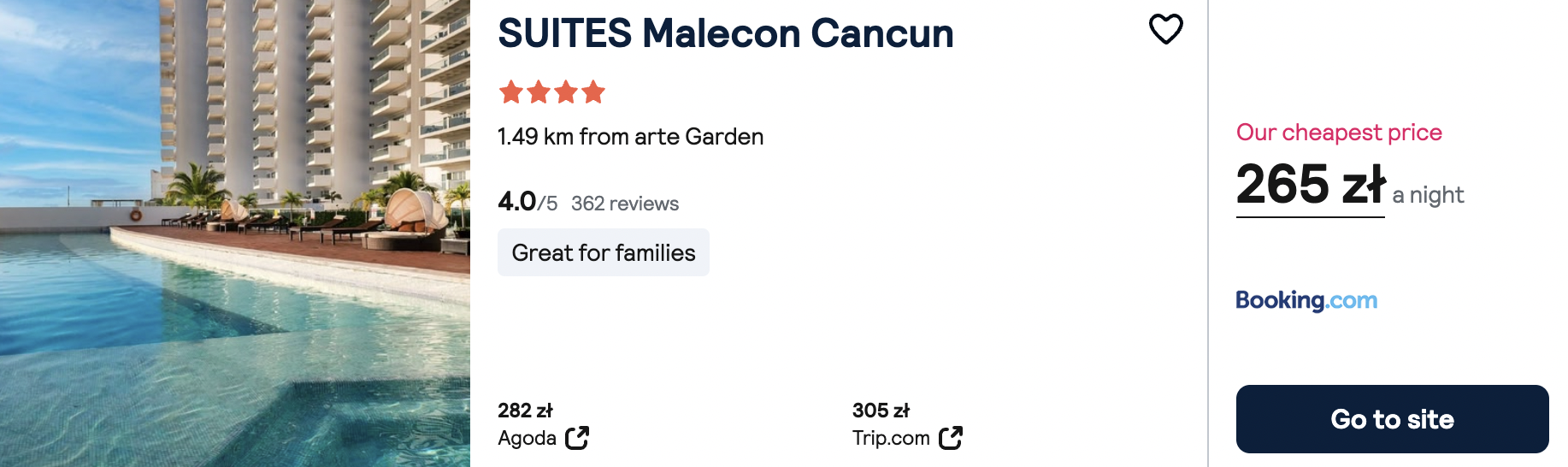
Task: Click the Booking.com logo
Action: tap(1306, 300)
